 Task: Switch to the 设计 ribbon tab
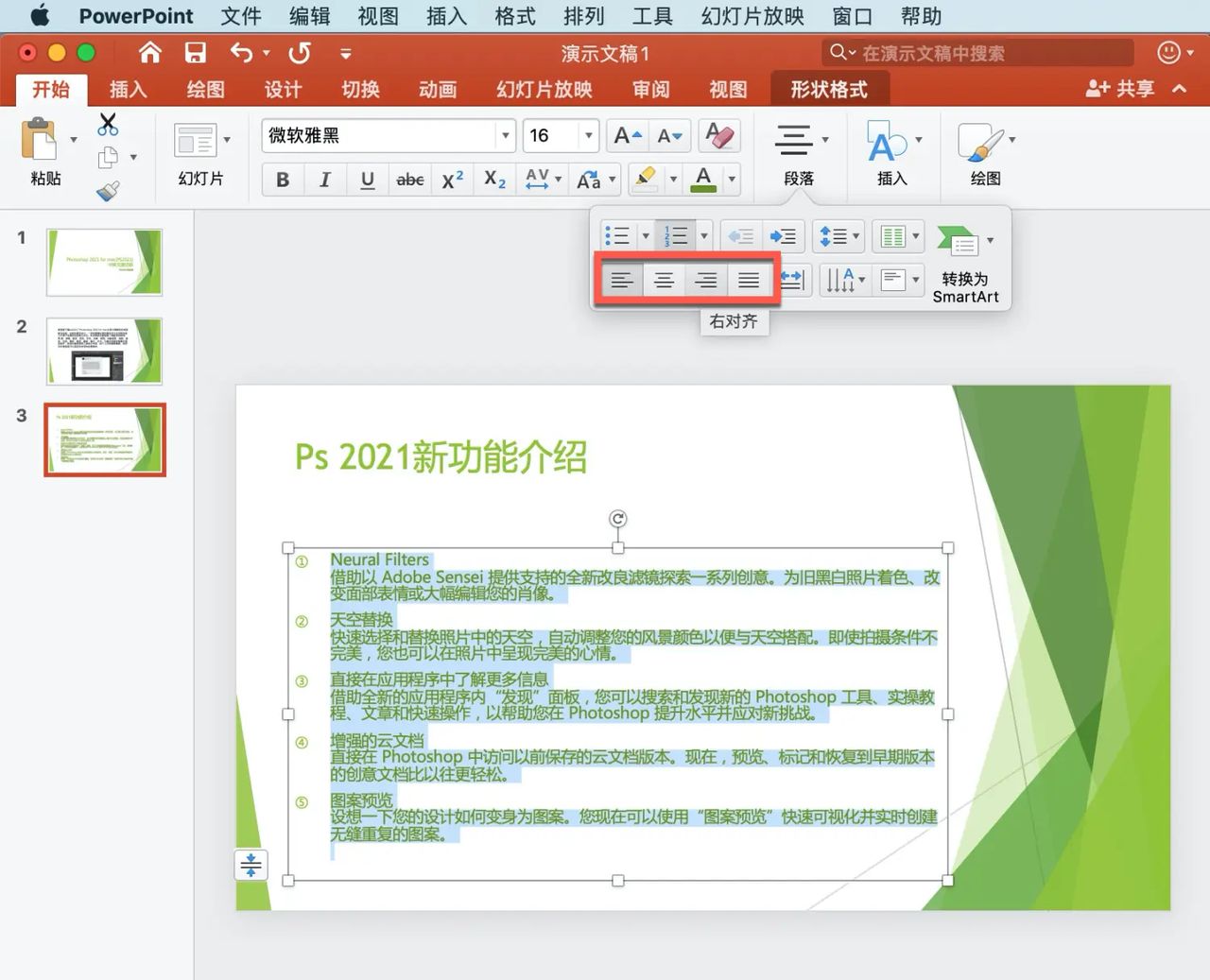tap(283, 90)
